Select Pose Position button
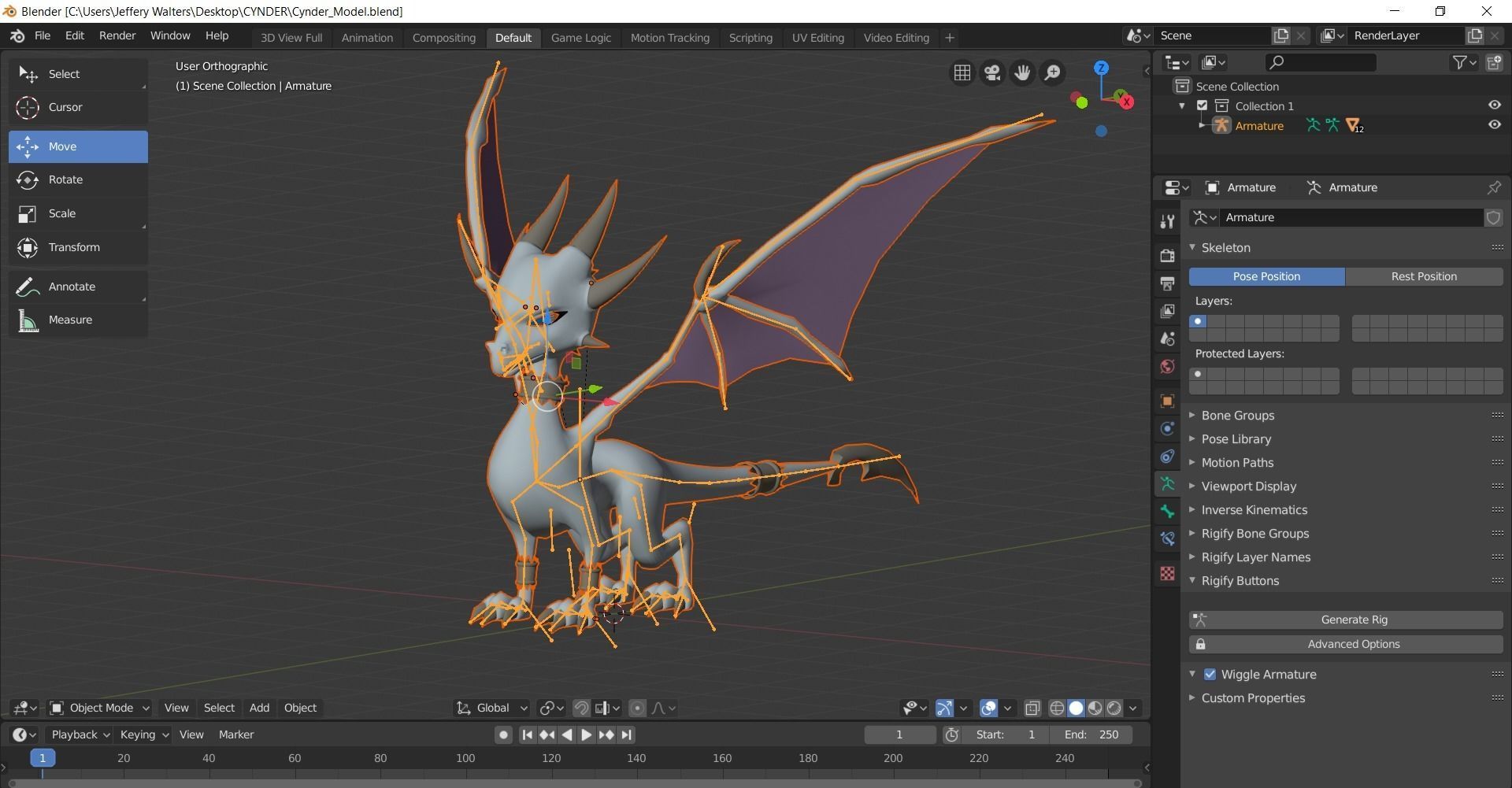 click(1266, 276)
